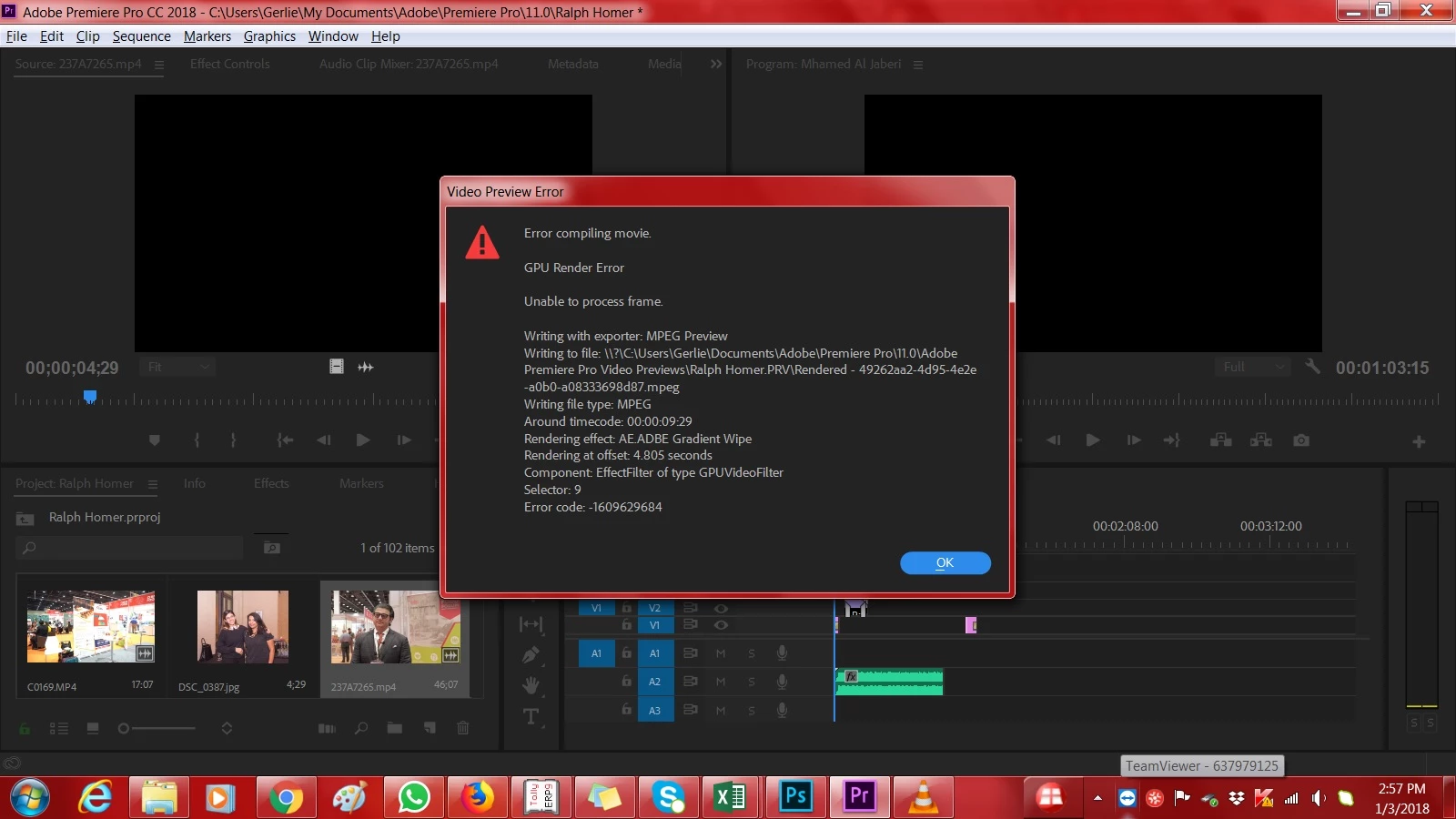Open the Source monitor Fit zoom dropdown
The height and width of the screenshot is (819, 1456).
point(179,367)
